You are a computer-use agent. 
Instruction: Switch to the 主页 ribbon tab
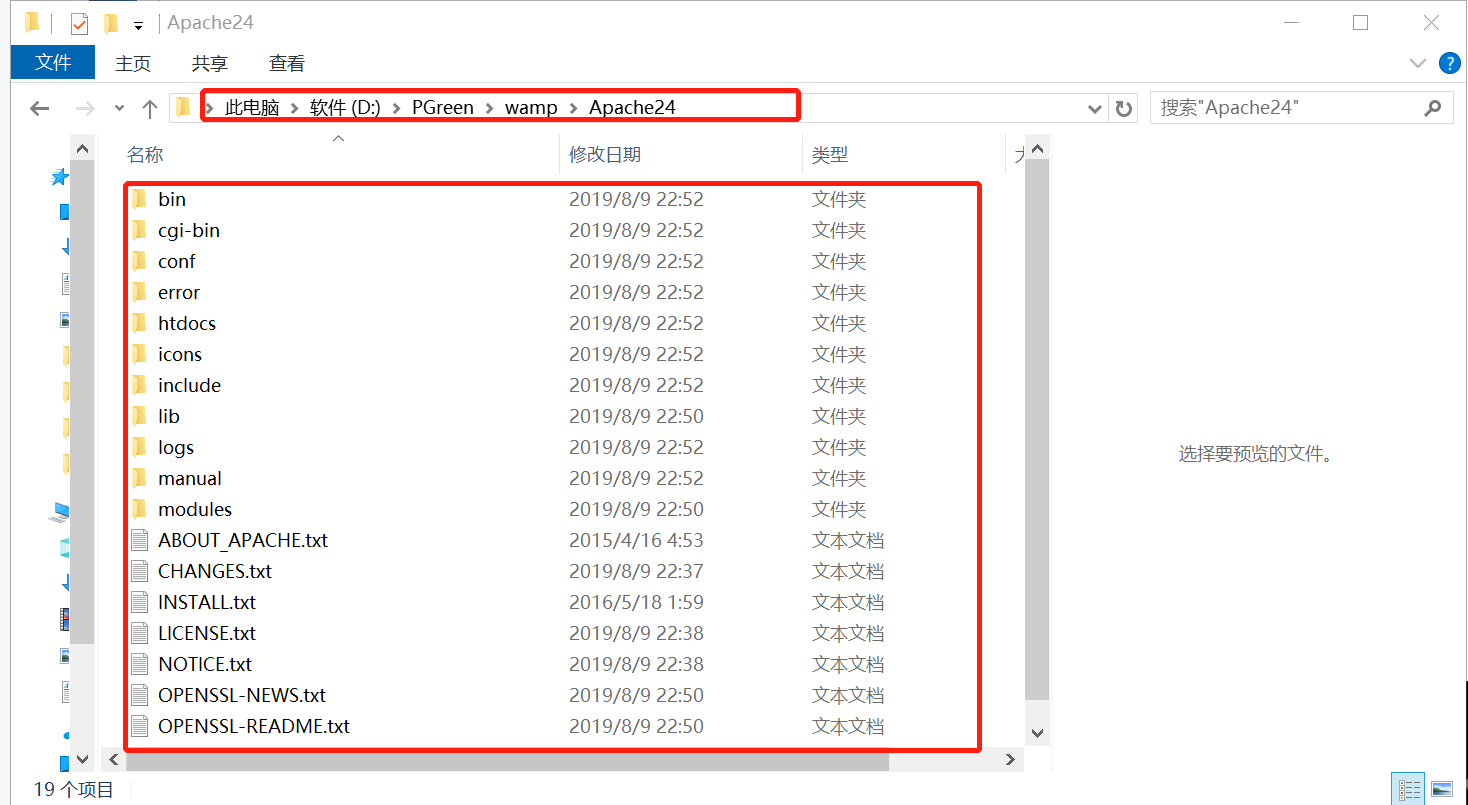point(133,63)
